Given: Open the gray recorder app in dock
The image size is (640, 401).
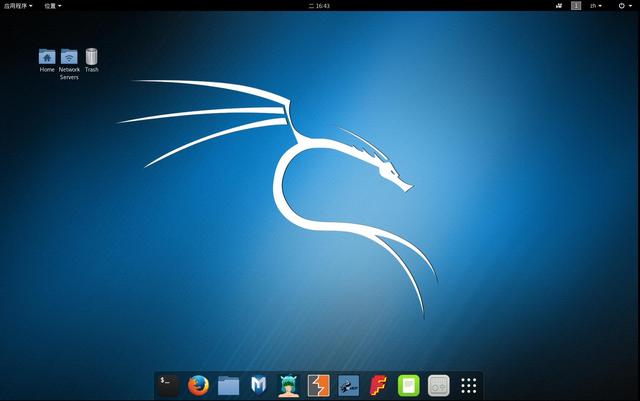Looking at the screenshot, I should (439, 385).
